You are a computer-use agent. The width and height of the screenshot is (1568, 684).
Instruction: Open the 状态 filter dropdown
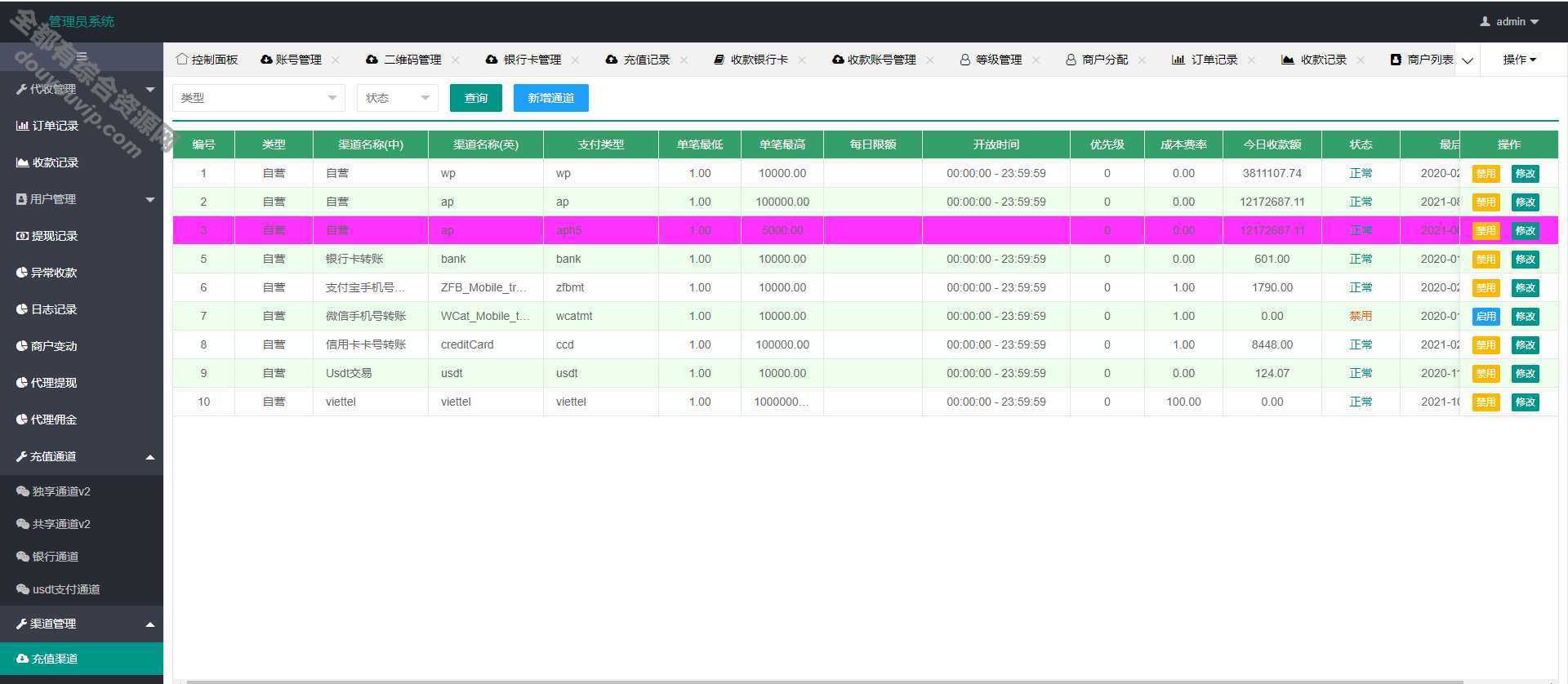(x=398, y=98)
